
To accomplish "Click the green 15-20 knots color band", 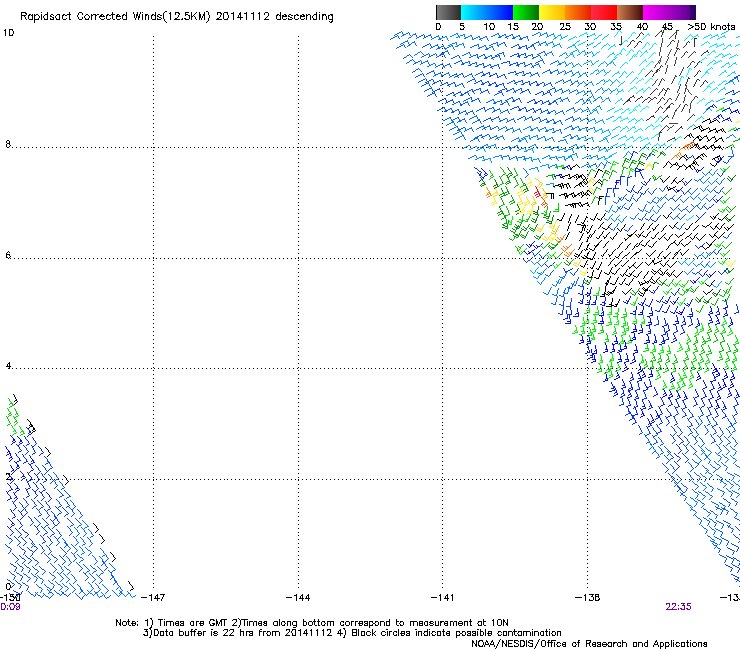I will [x=526, y=12].
